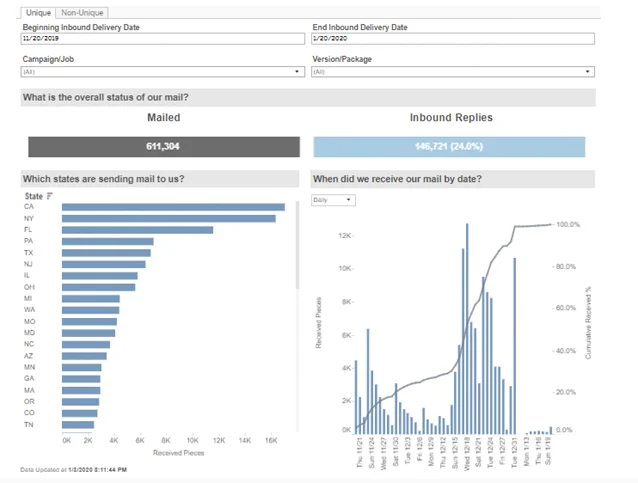
Task: Click the Data Updated timestamp text
Action: pos(74,470)
